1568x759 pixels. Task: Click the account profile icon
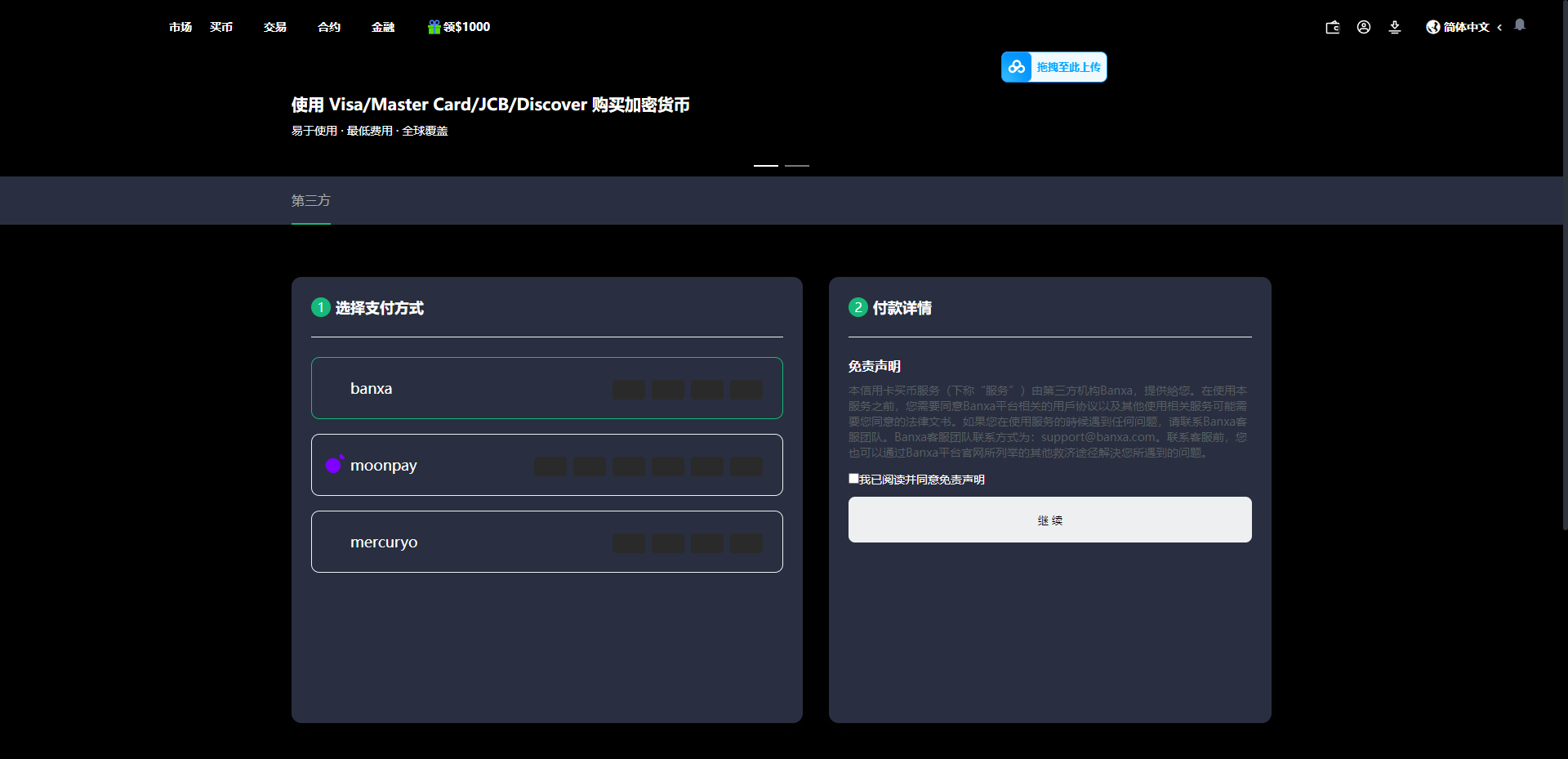pyautogui.click(x=1363, y=27)
